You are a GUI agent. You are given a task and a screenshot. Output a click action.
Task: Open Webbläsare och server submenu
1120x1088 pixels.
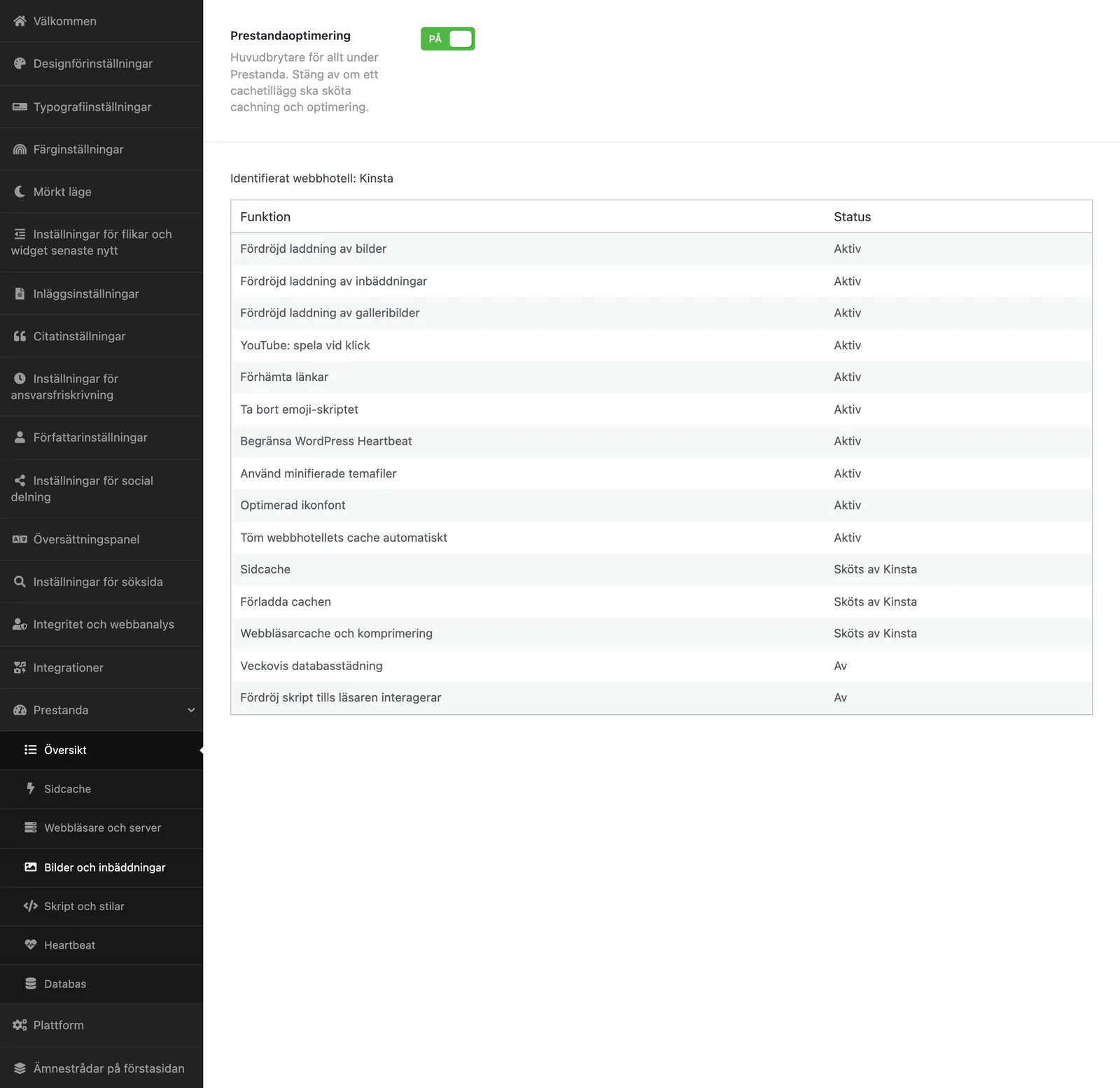101,828
